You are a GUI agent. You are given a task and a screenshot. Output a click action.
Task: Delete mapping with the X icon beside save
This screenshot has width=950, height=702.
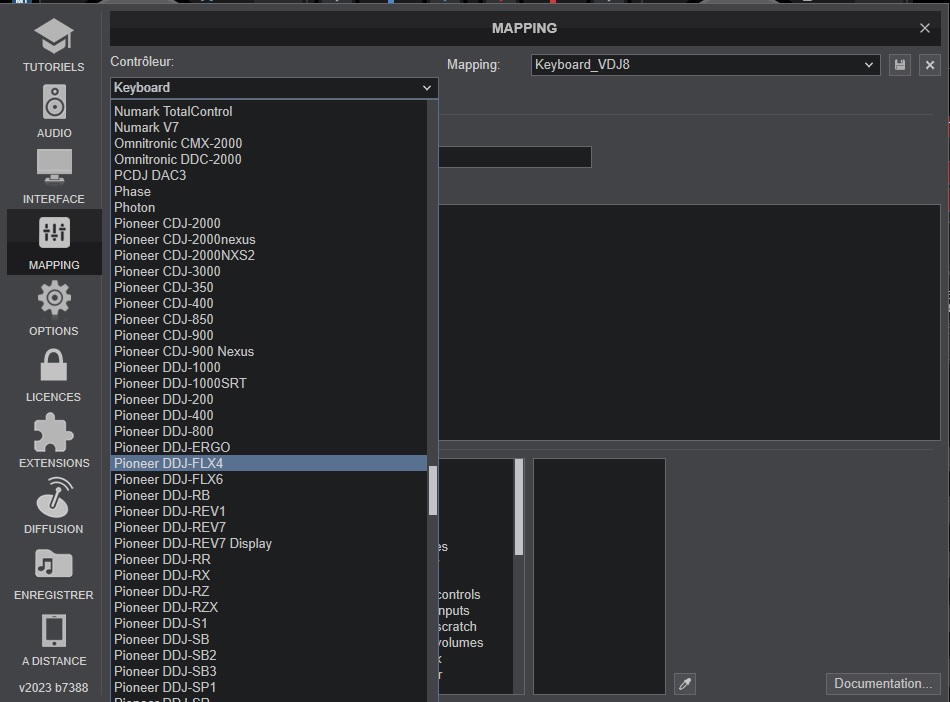[929, 65]
